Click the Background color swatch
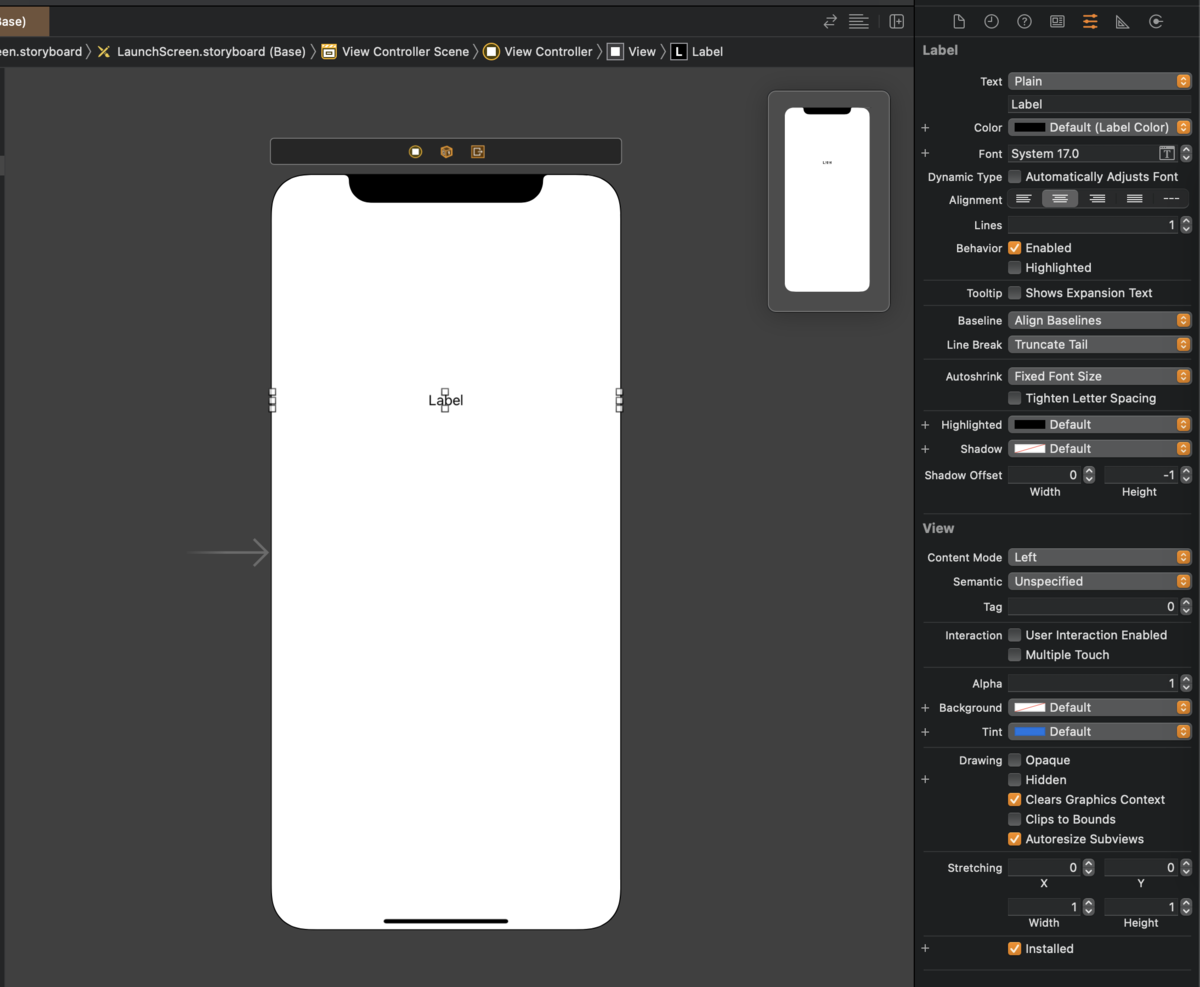1200x987 pixels. (x=1029, y=708)
